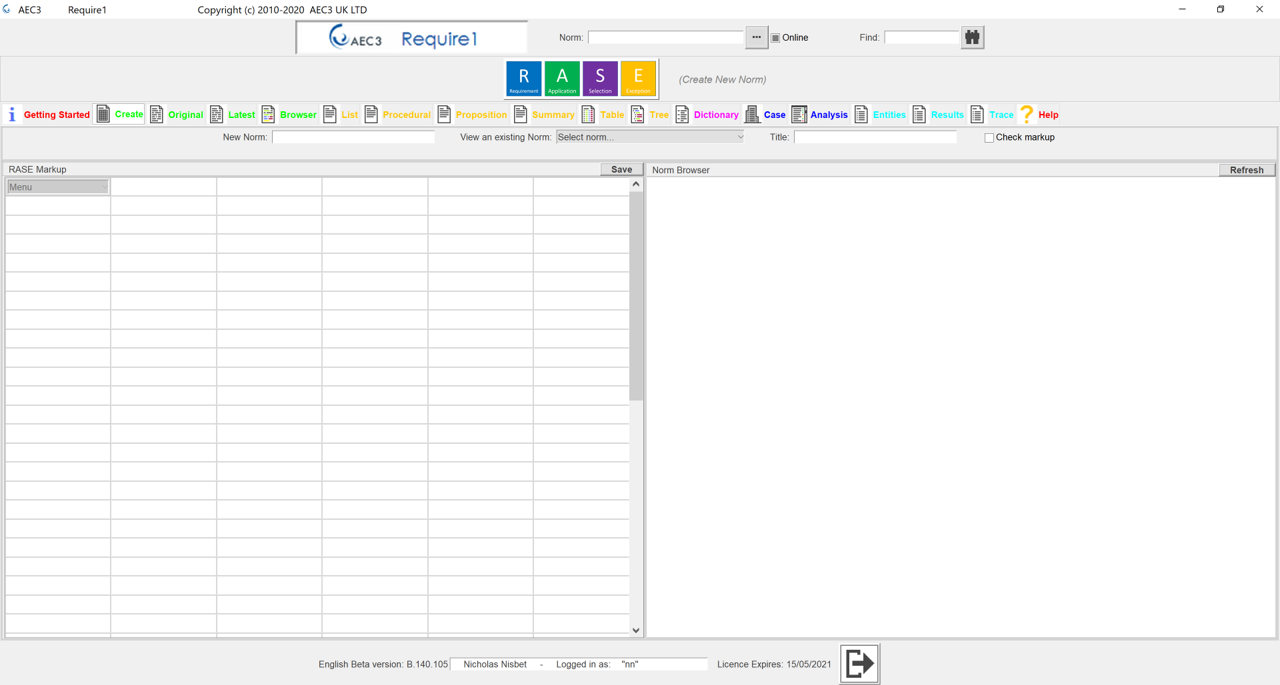Screen dimensions: 1280x685
Task: Switch to the Analysis tab
Action: click(x=829, y=115)
